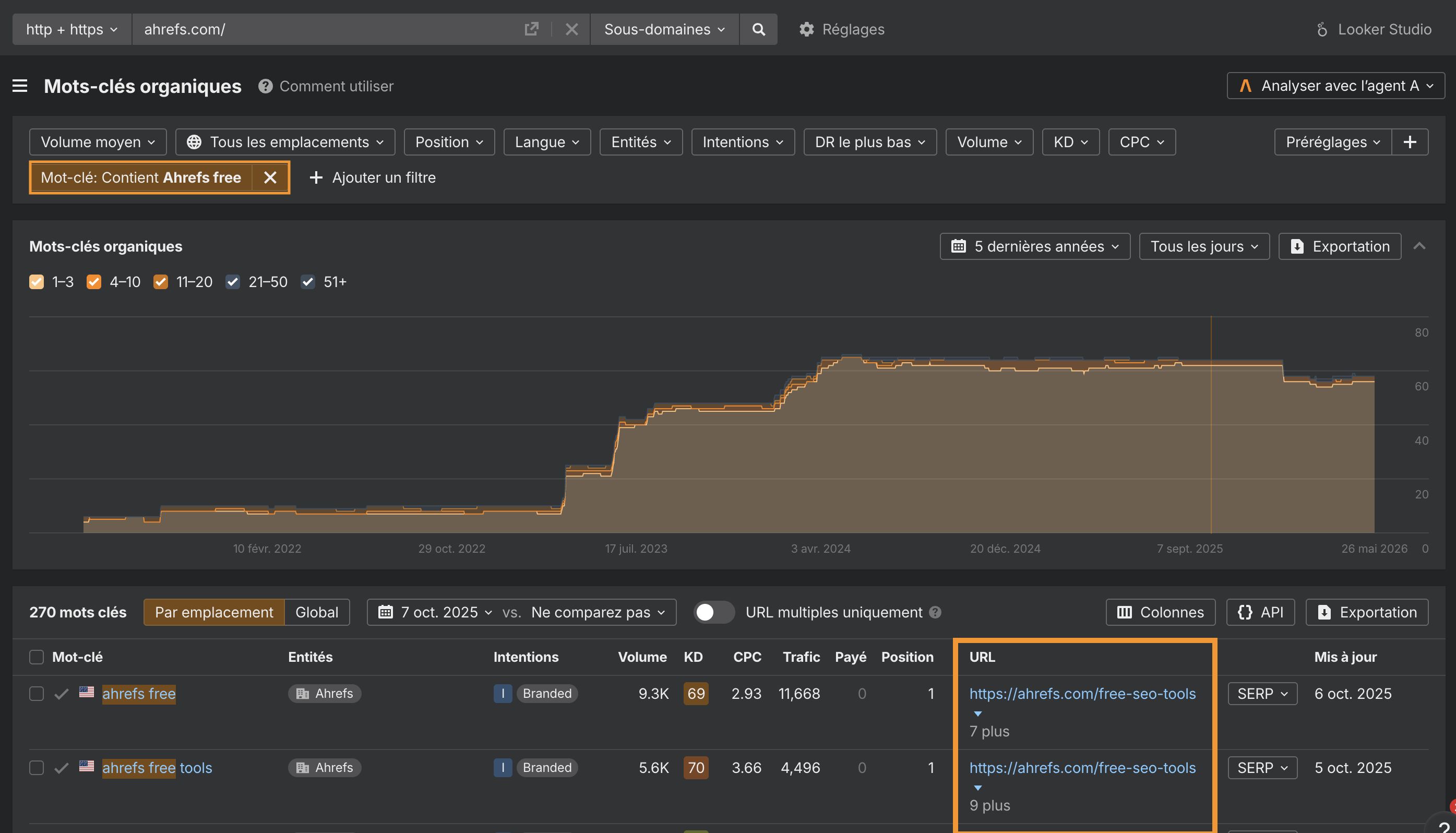Open Tous les jours granularity dropdown
This screenshot has height=833, width=1456.
pos(1204,246)
